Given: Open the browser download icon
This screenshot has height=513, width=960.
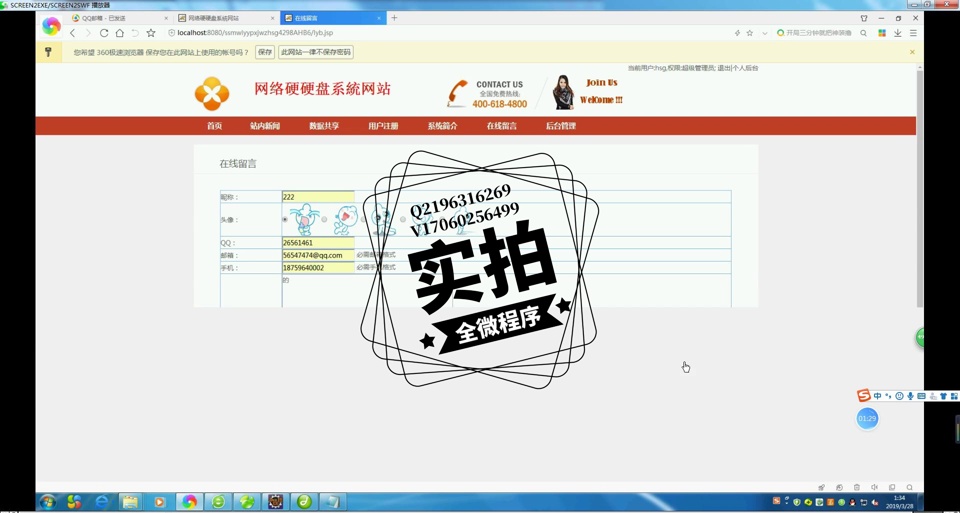Looking at the screenshot, I should point(897,33).
